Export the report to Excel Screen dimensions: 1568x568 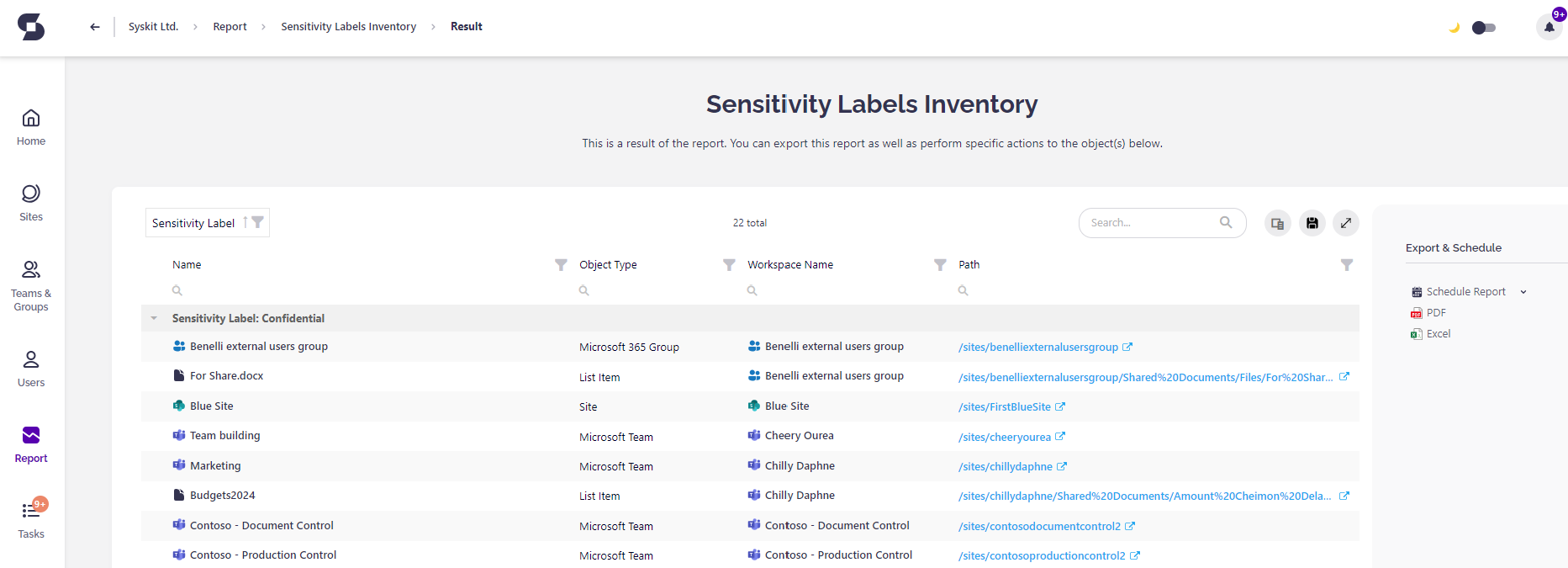pyautogui.click(x=1431, y=334)
